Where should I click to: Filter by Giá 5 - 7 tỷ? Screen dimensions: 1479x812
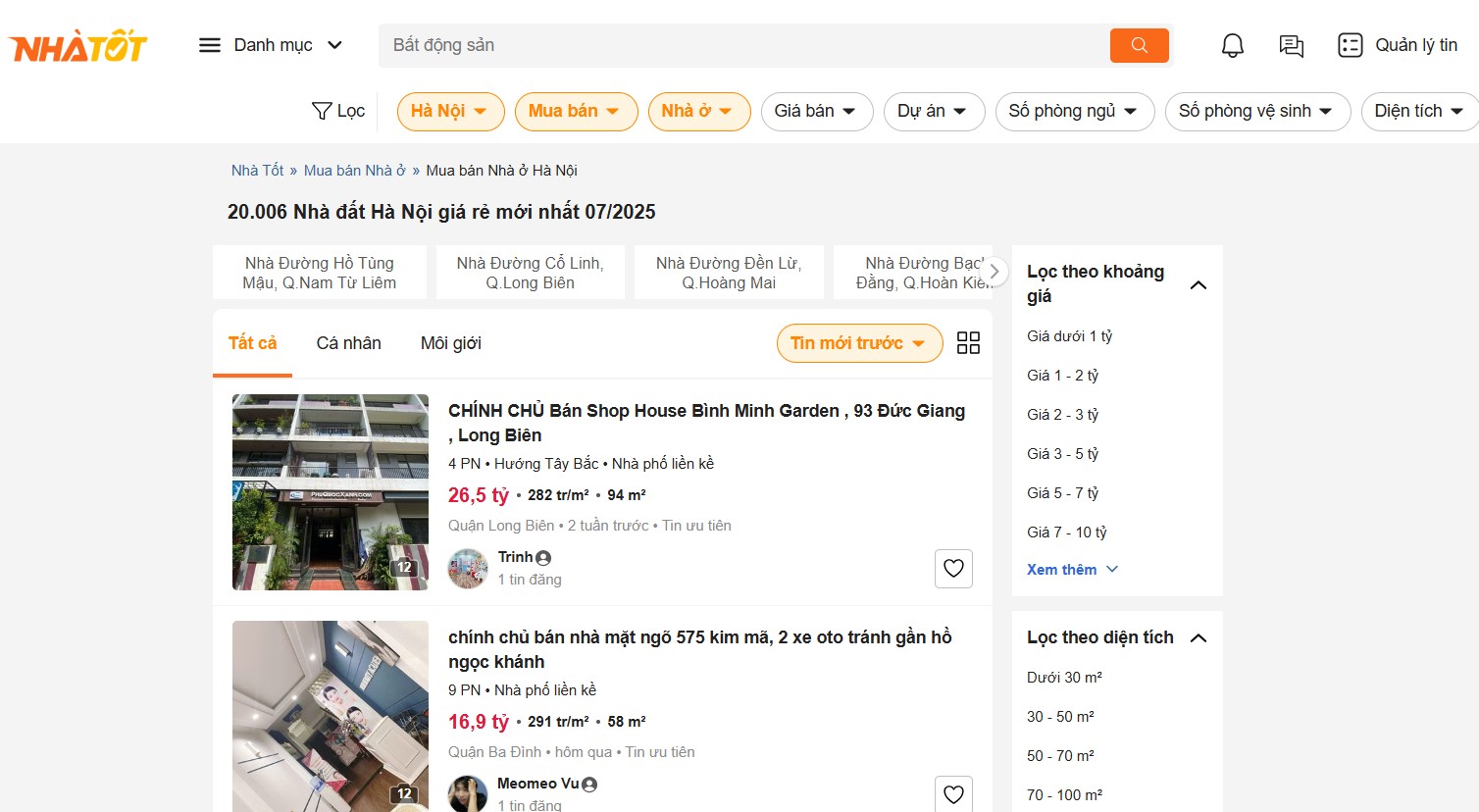pos(1062,493)
